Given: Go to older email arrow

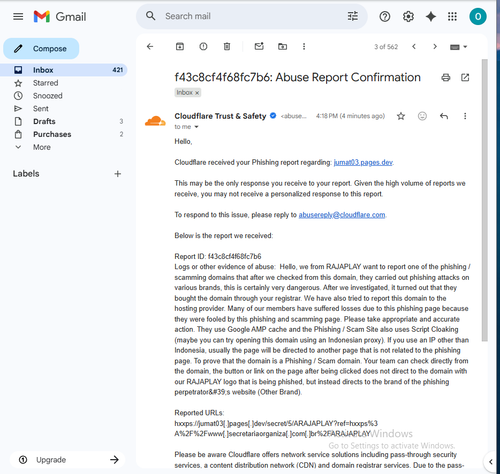Looking at the screenshot, I should tap(435, 47).
